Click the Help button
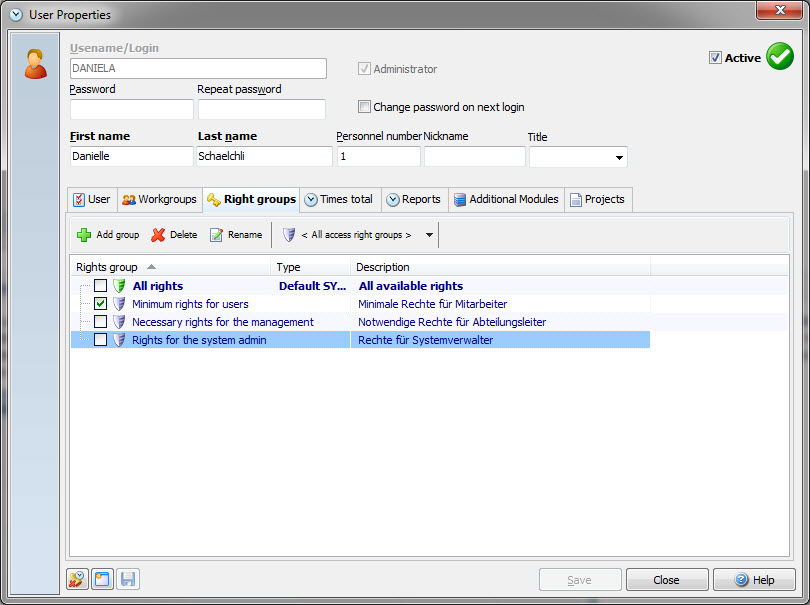This screenshot has width=810, height=605. (x=754, y=580)
